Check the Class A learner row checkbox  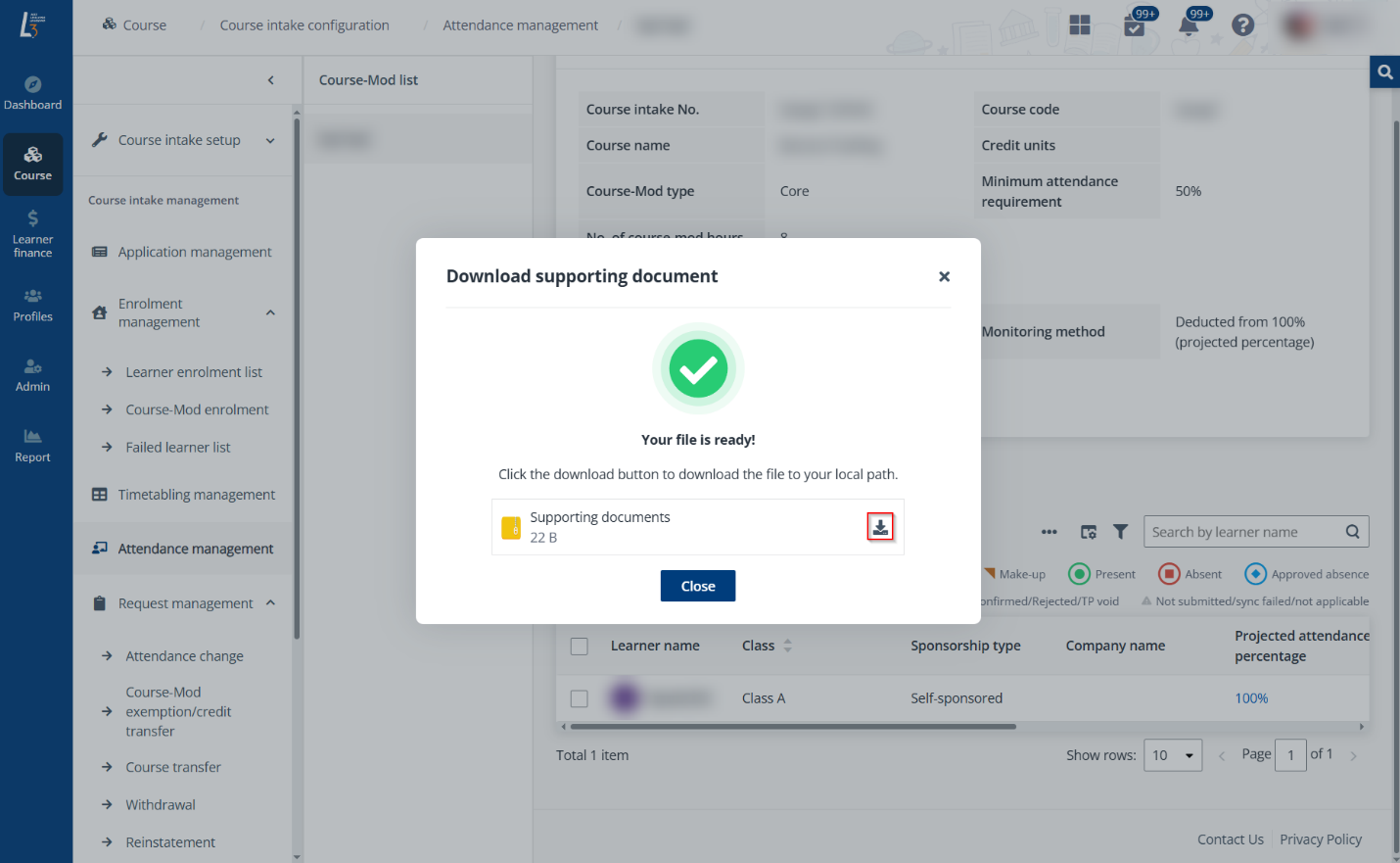click(x=580, y=698)
